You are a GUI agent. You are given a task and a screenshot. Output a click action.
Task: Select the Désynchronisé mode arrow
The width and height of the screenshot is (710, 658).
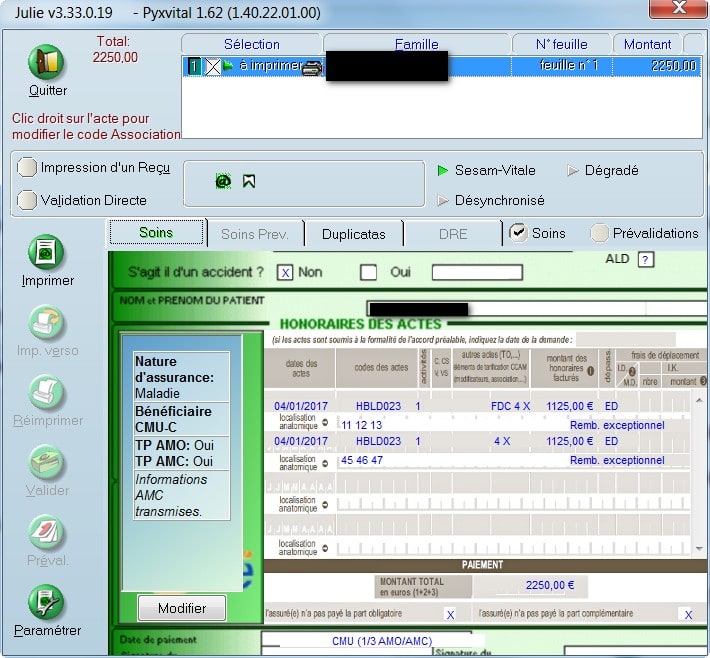point(443,201)
